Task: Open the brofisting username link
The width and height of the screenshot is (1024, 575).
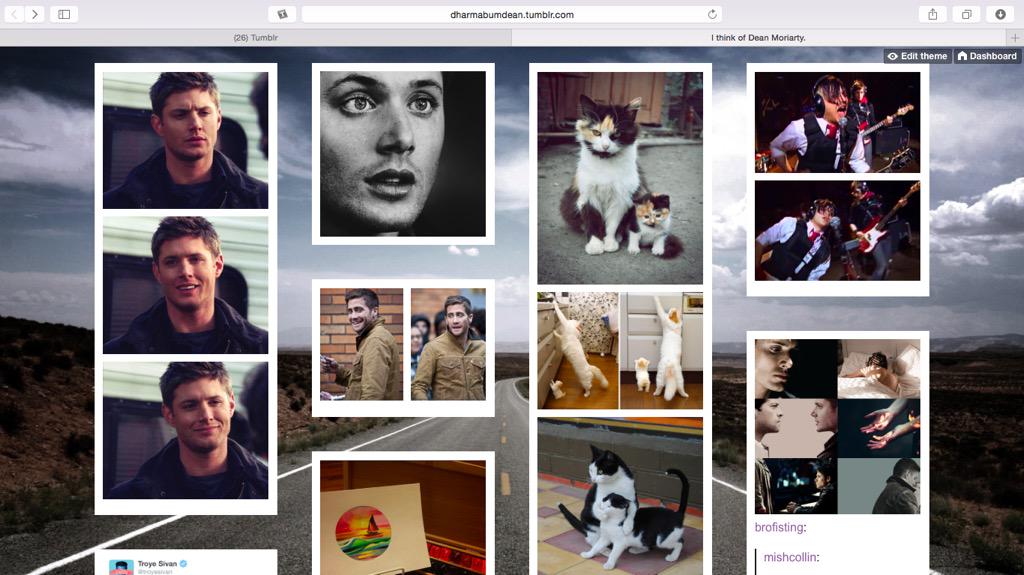Action: pos(779,527)
